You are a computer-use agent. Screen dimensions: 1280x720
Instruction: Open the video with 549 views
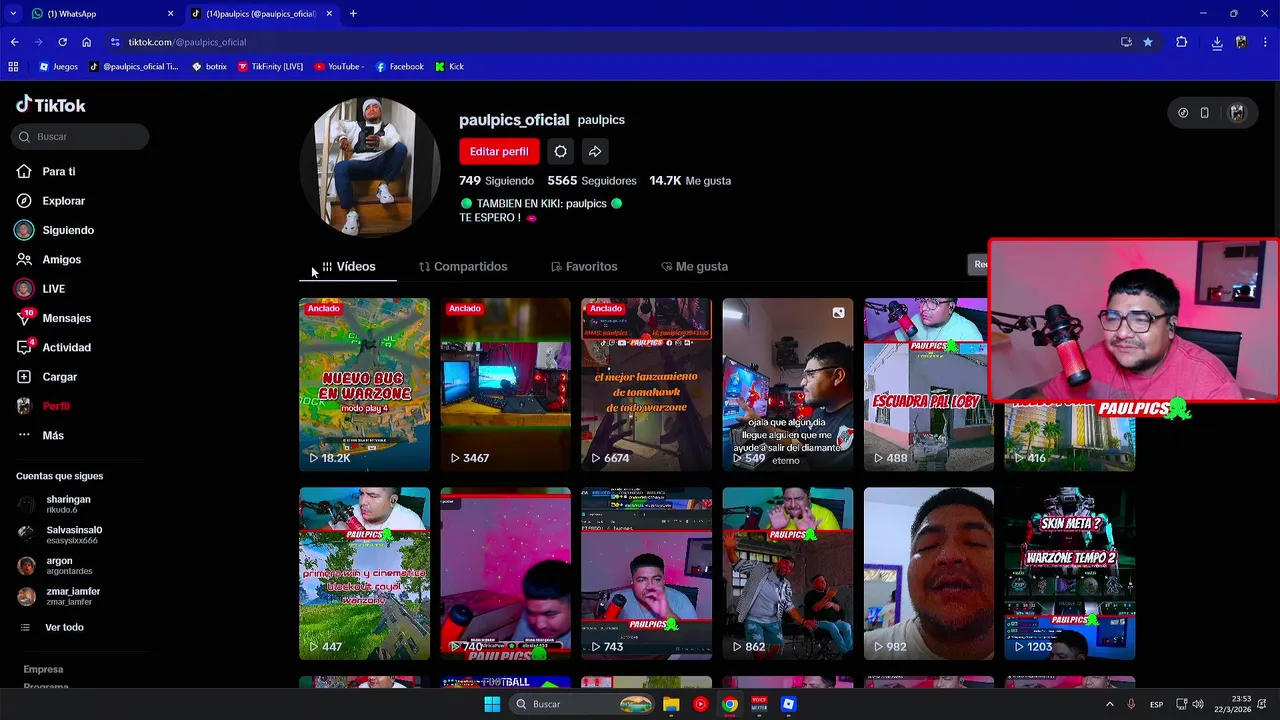click(787, 384)
